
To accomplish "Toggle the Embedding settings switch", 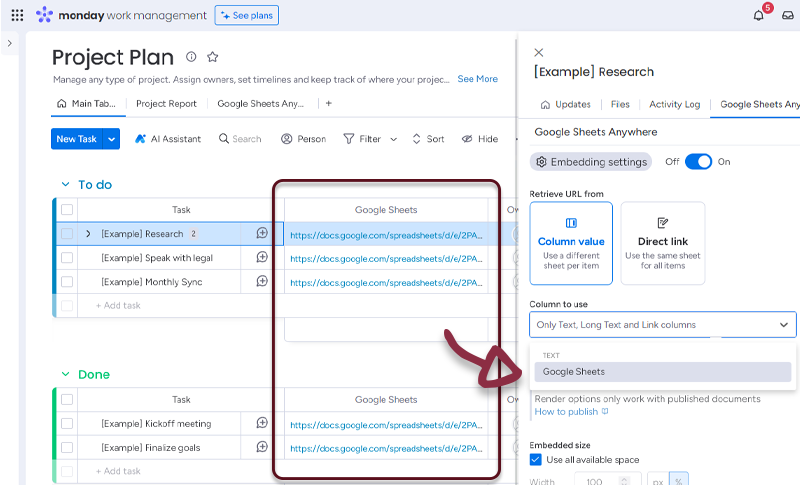I will coord(698,161).
